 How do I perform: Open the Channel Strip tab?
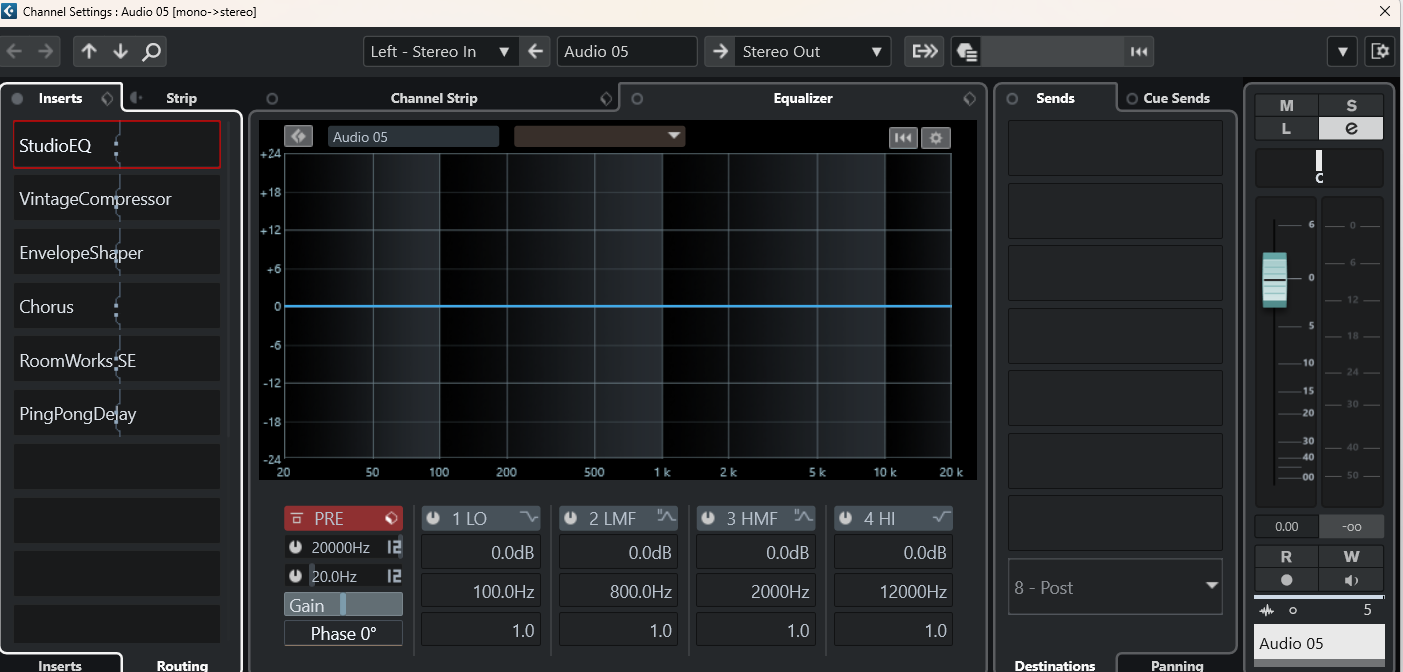click(x=434, y=98)
